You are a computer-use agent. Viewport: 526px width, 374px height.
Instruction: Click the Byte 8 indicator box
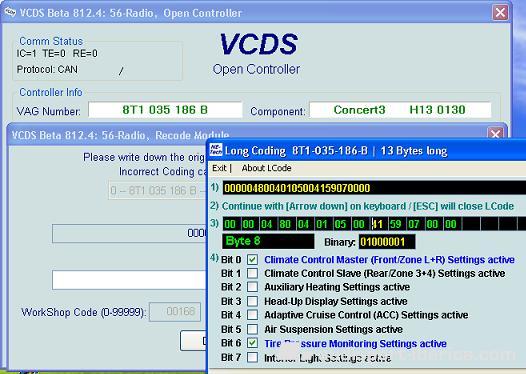268,242
